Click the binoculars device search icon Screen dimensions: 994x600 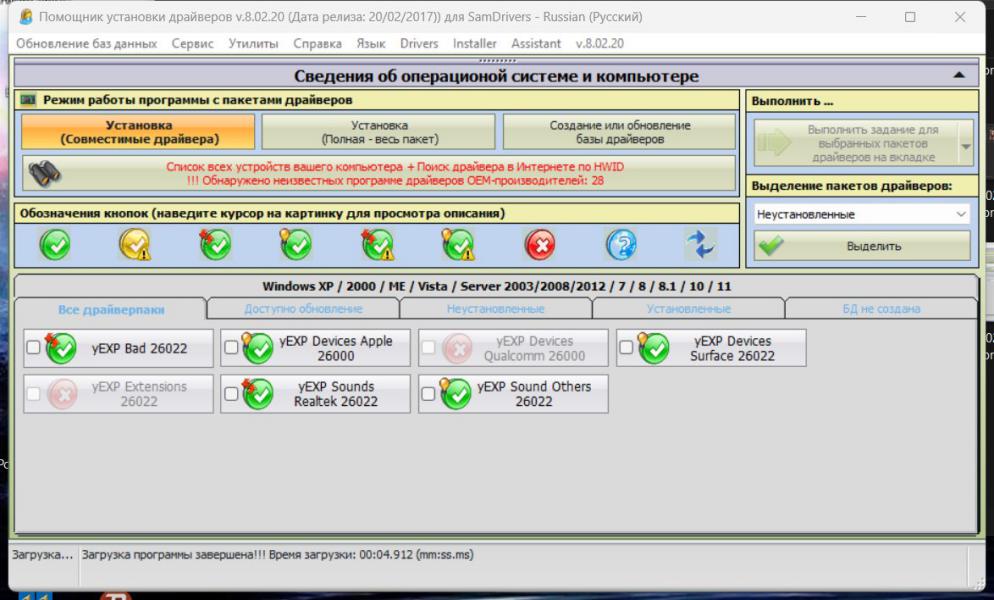pyautogui.click(x=45, y=173)
